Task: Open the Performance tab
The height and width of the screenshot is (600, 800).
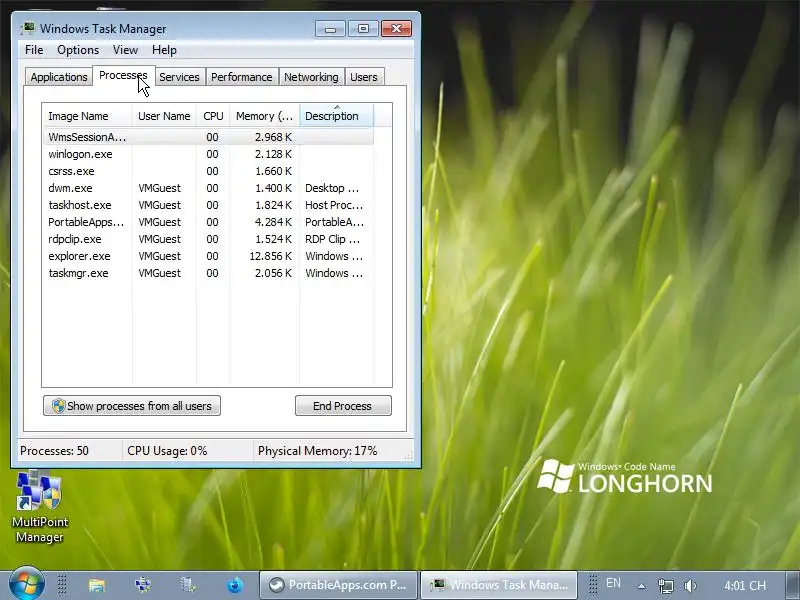Action: (x=241, y=77)
